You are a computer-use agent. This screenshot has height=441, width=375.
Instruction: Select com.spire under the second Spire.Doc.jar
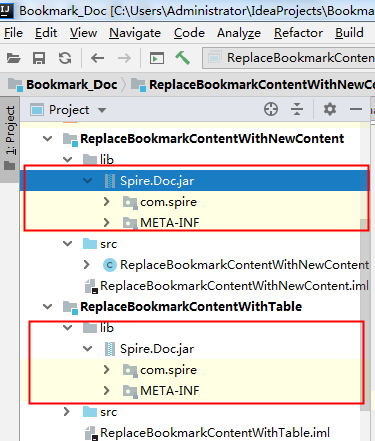tap(168, 370)
